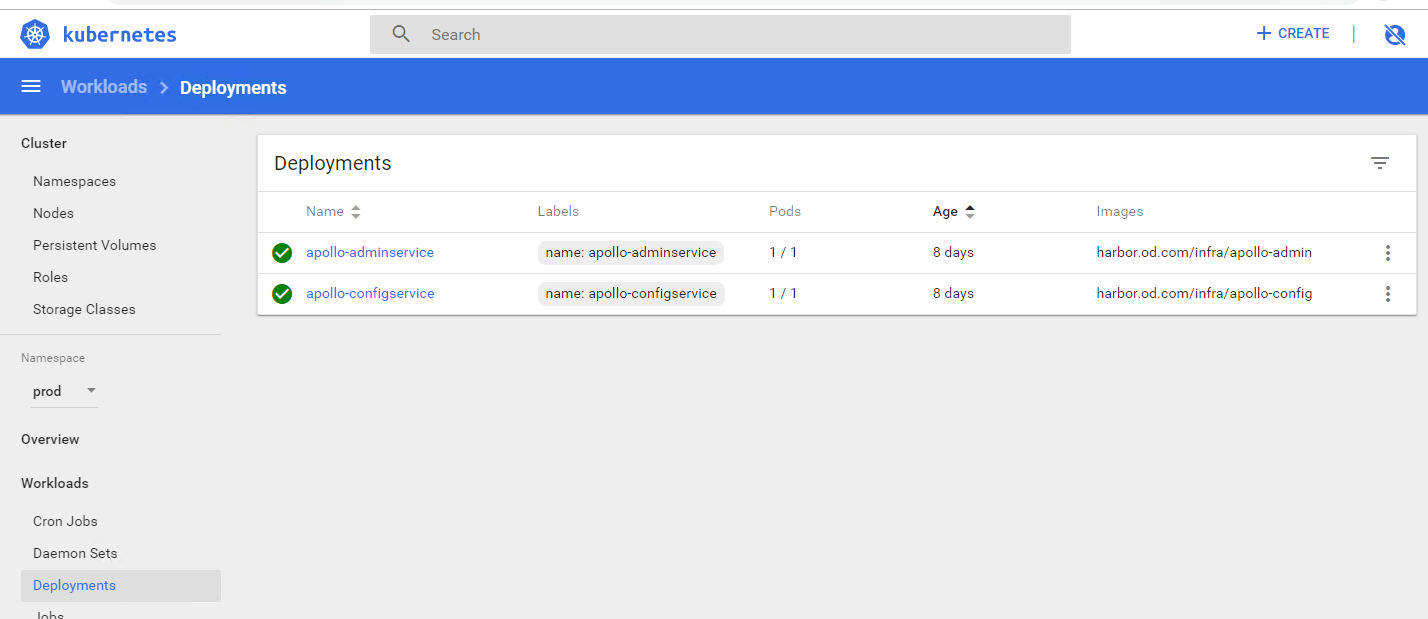The height and width of the screenshot is (619, 1428).
Task: Open the apollo-configservice deployment link
Action: point(370,294)
